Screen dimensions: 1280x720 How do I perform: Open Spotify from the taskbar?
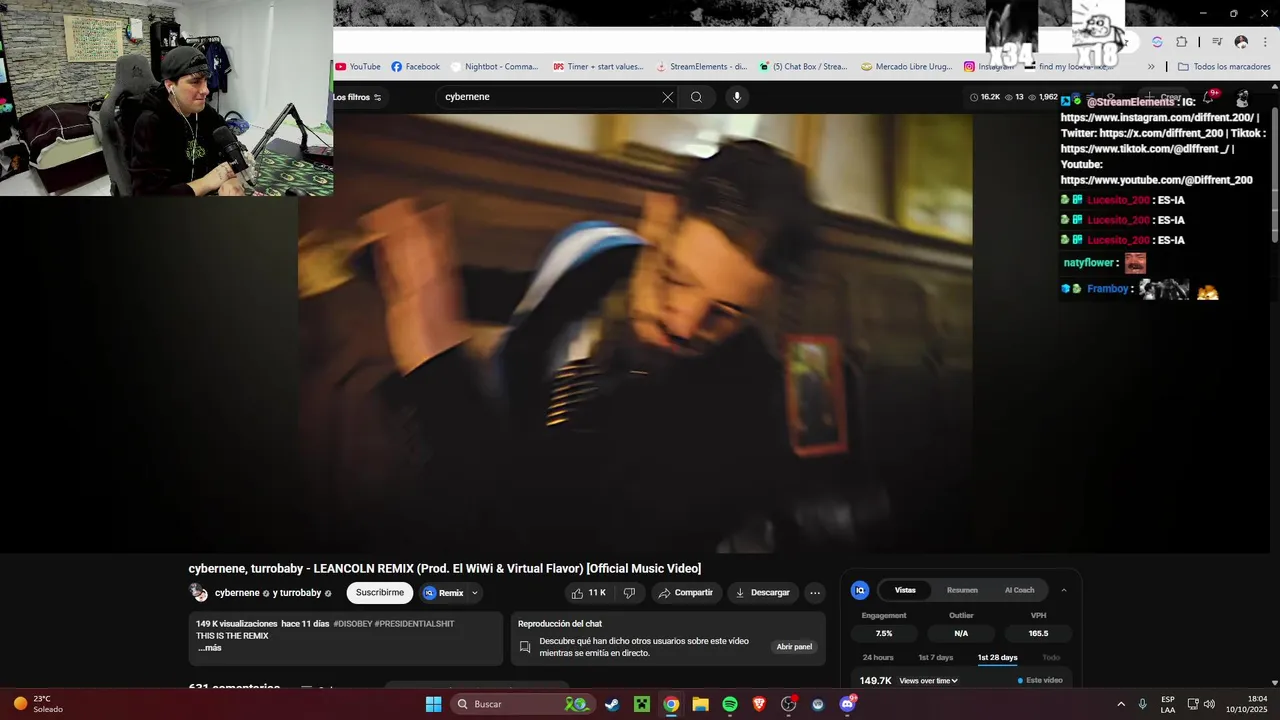point(730,704)
